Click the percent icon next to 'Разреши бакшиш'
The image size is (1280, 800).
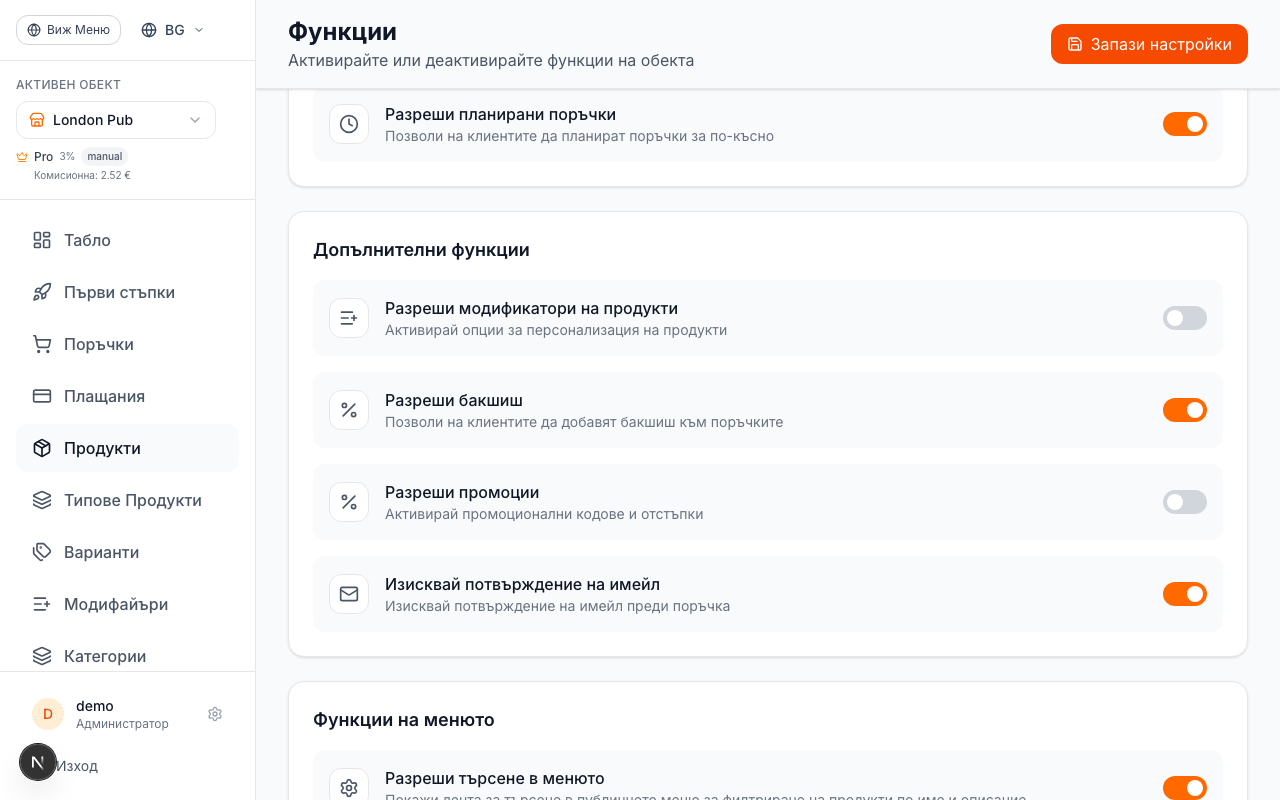tap(349, 410)
